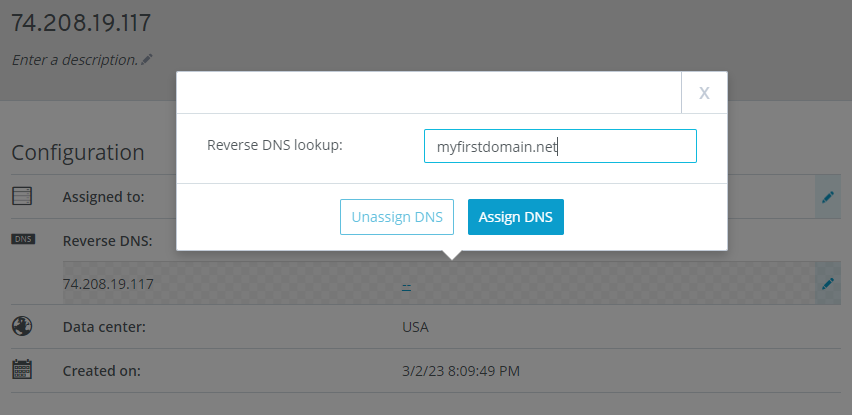The height and width of the screenshot is (415, 852).
Task: Open the '--' reverse DNS link
Action: pos(406,285)
